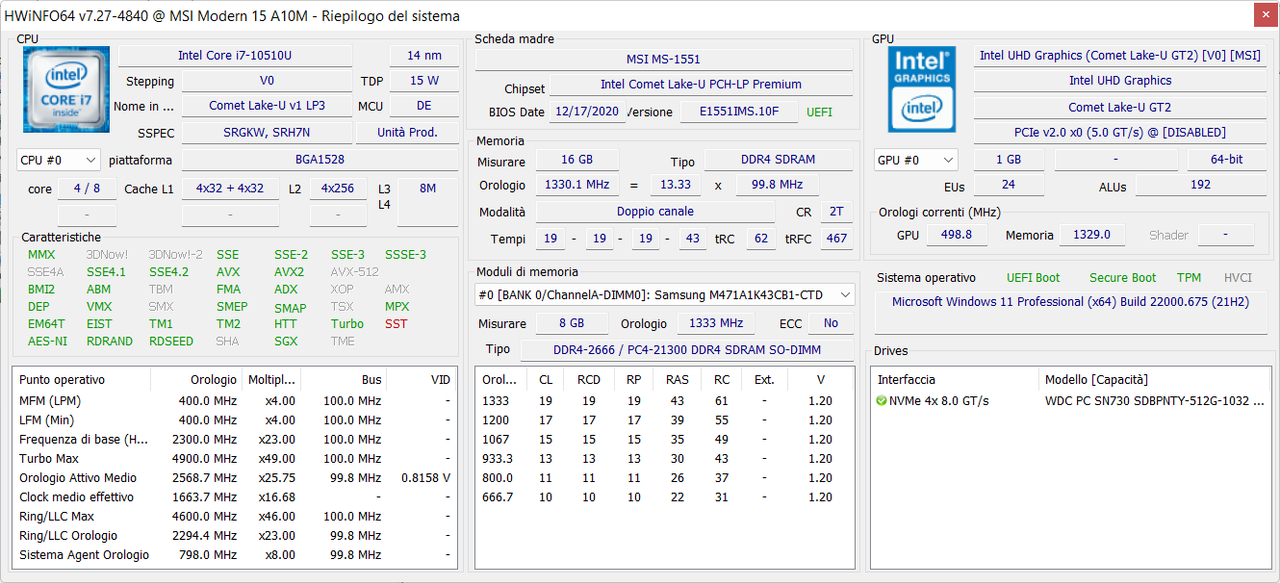
Task: Click the Punto operativo column header
Action: click(82, 380)
